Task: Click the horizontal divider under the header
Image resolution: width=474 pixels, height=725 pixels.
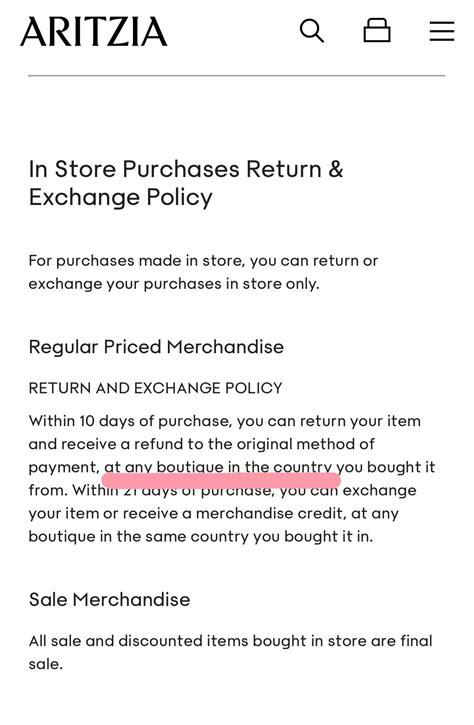Action: 237,75
